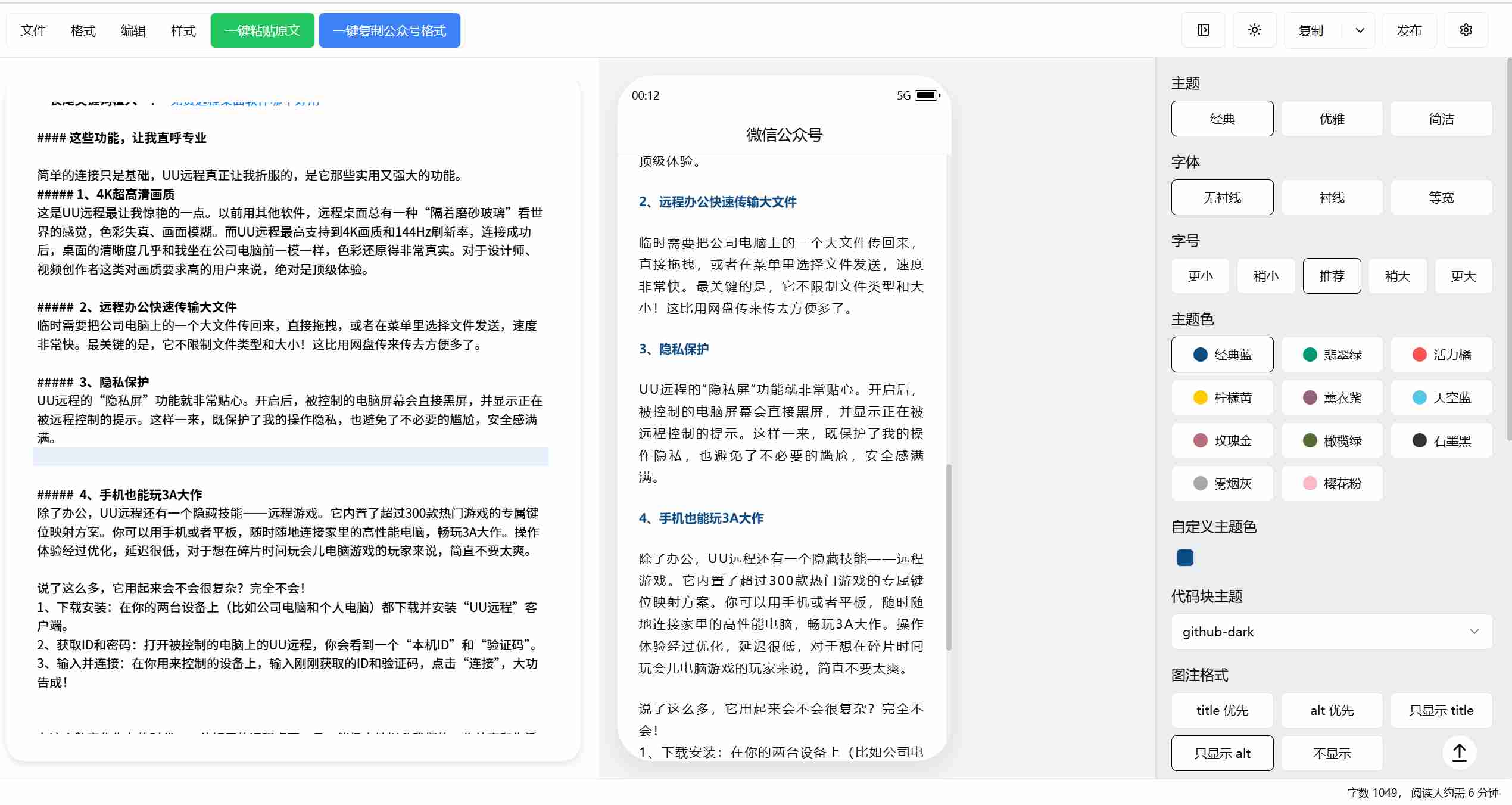Pick the 雾烟灰 theme color
The width and height of the screenshot is (1512, 805).
[x=1222, y=483]
